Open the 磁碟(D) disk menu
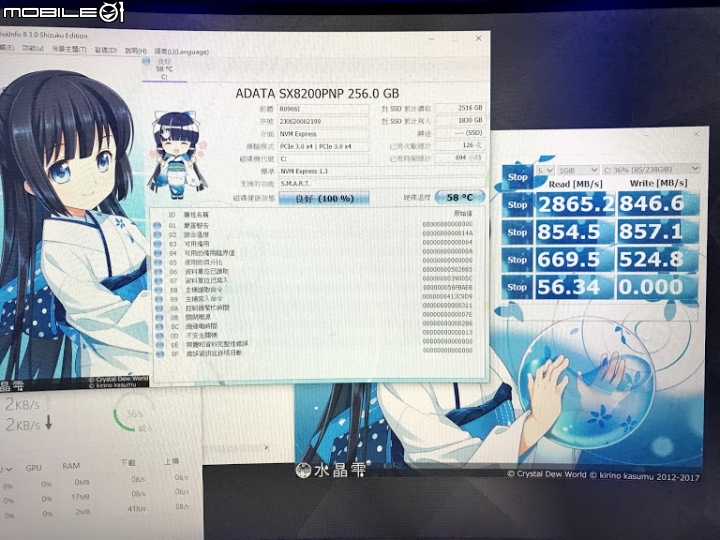This screenshot has height=540, width=720. point(106,50)
